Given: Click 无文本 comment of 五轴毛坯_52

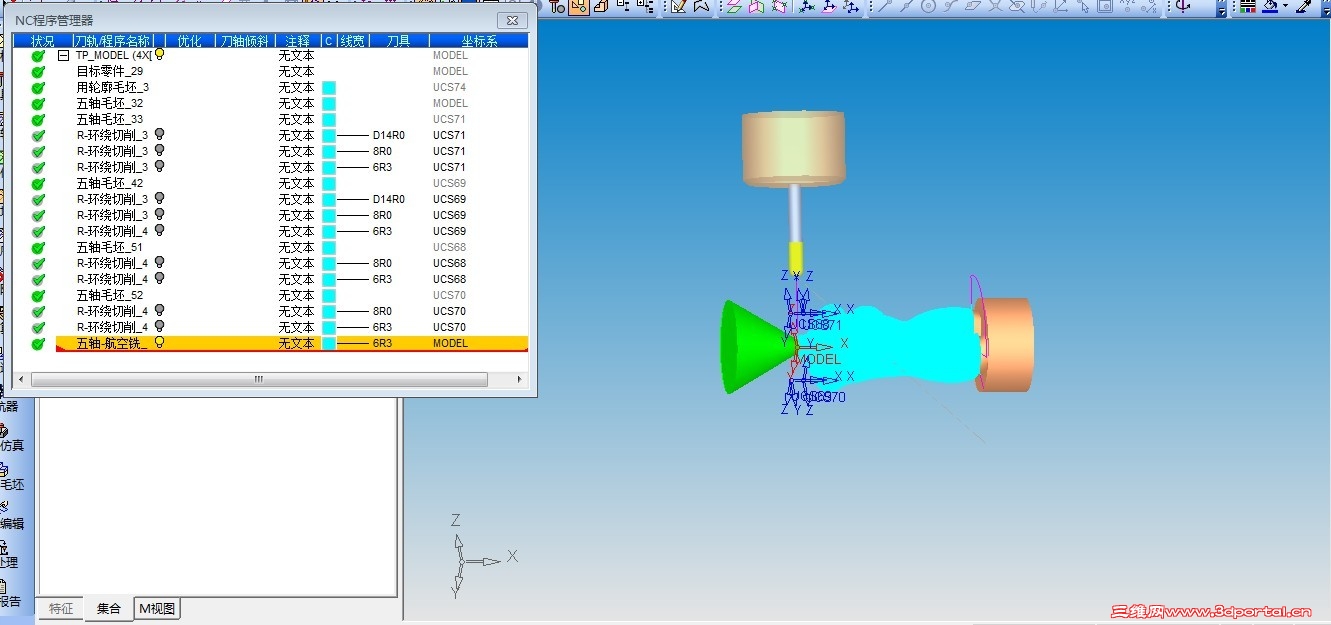Looking at the screenshot, I should click(296, 296).
